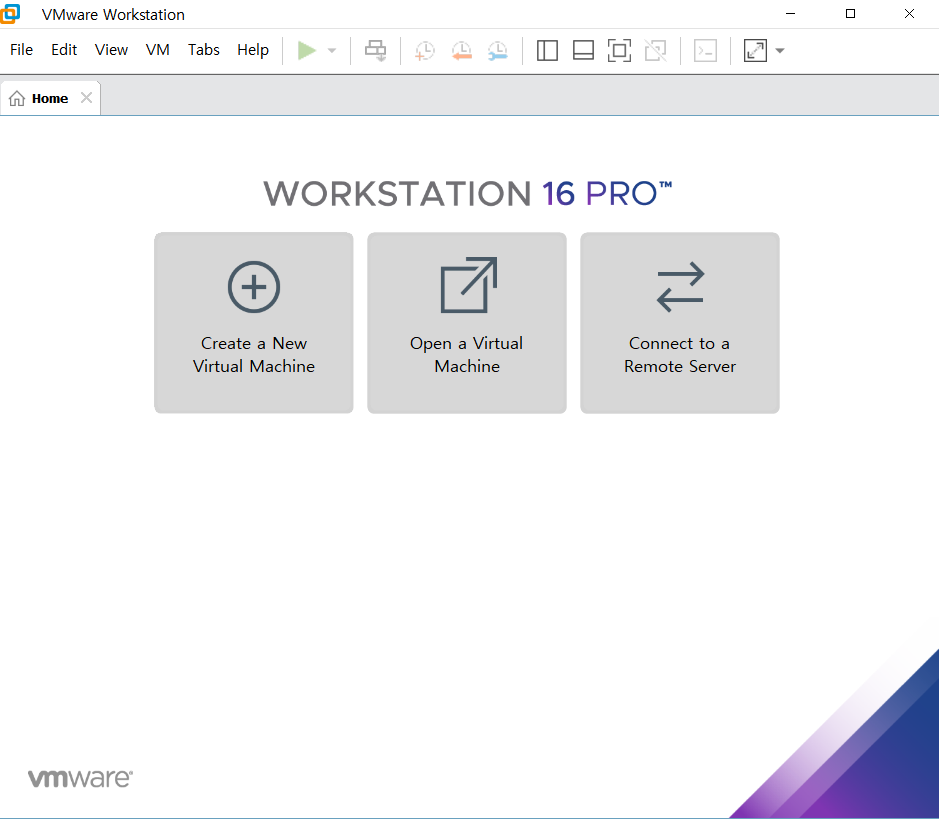Viewport: 939px width, 819px height.
Task: Click Open a Virtual Machine tile
Action: pos(467,323)
